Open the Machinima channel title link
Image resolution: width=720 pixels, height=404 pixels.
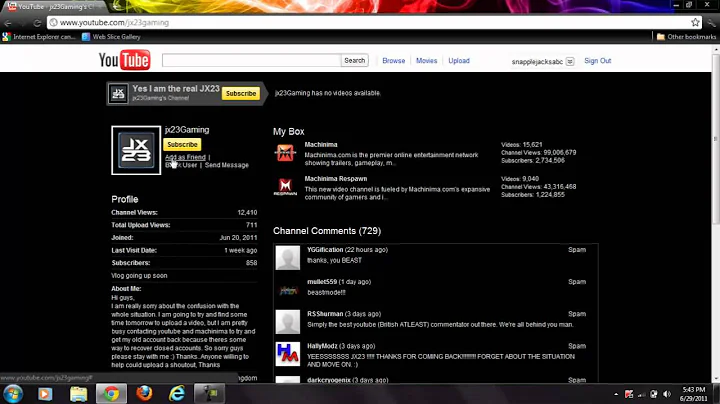(x=321, y=145)
